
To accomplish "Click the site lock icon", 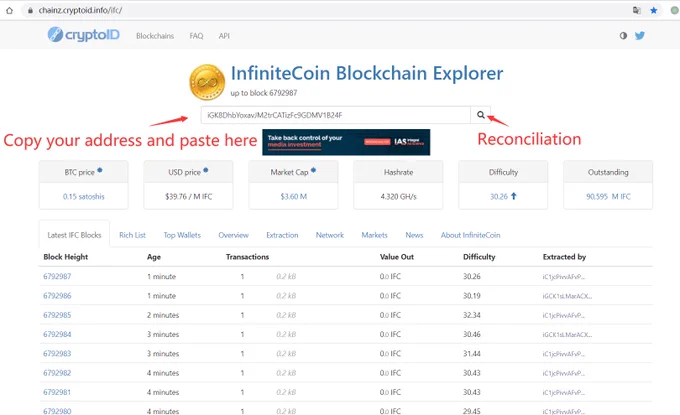I will coord(30,10).
